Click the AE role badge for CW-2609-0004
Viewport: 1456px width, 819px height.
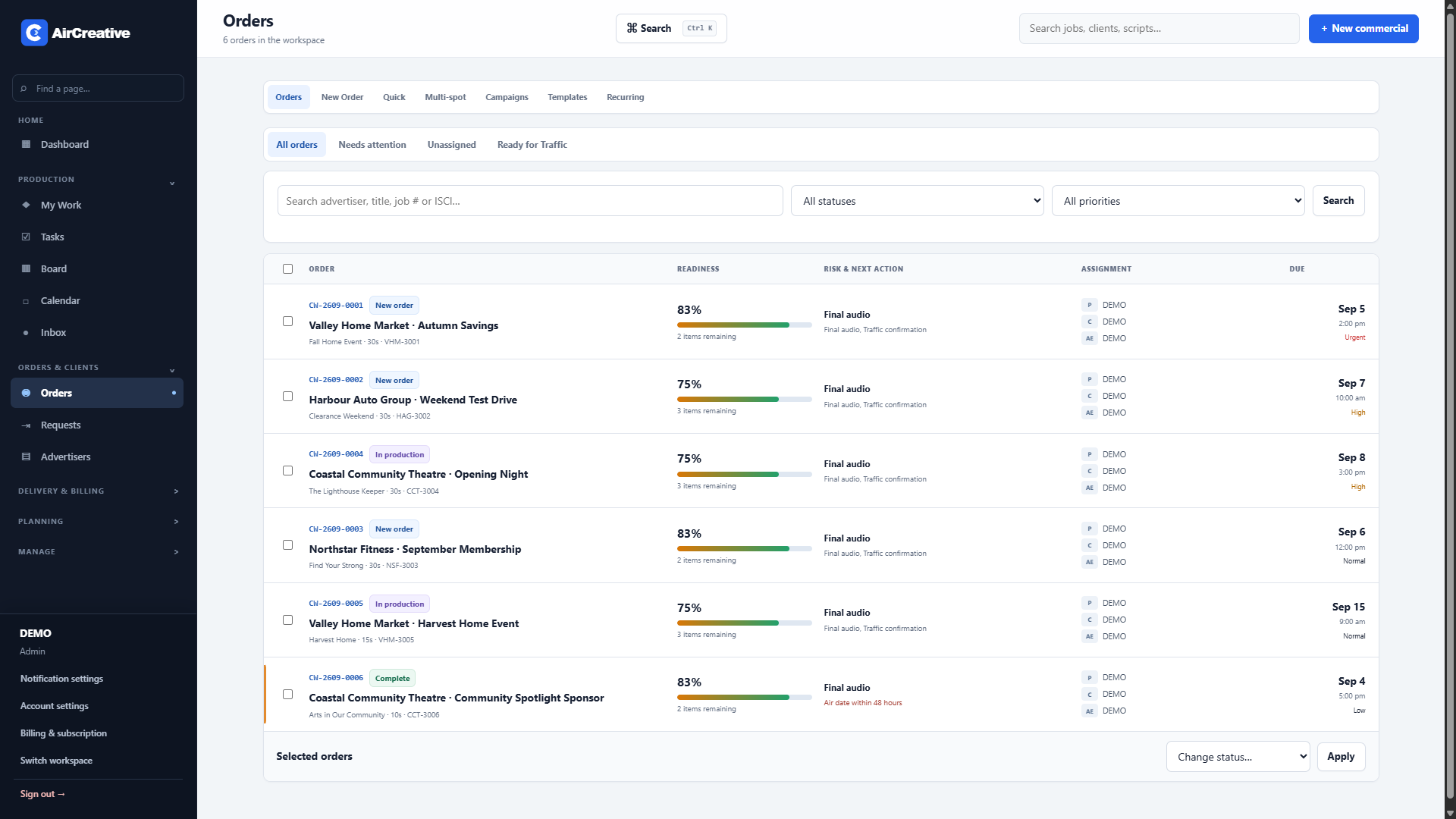[1090, 488]
